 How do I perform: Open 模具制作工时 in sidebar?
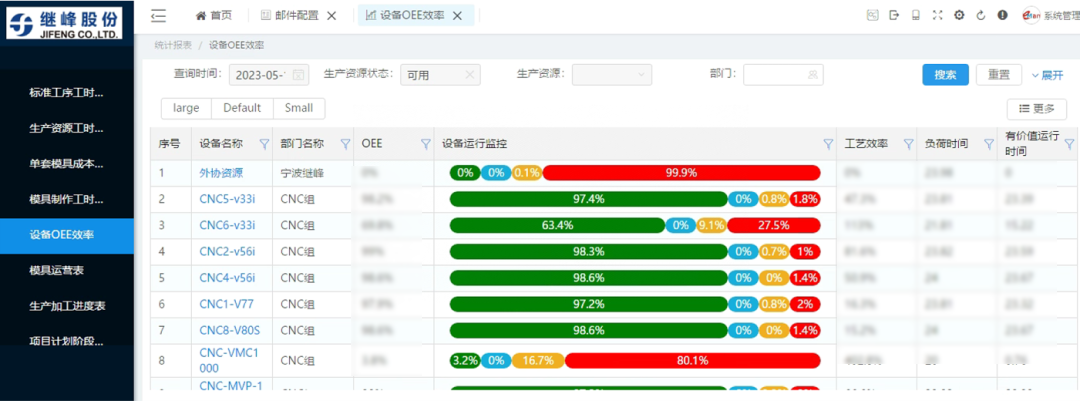click(67, 200)
